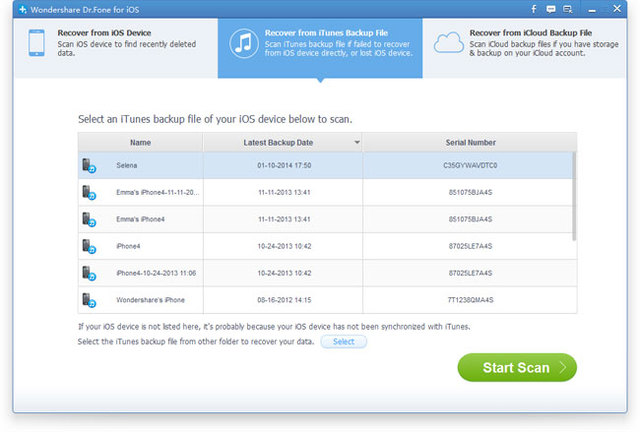Click device icon for Wondershare's iPhone row
640x432 pixels.
[89, 301]
